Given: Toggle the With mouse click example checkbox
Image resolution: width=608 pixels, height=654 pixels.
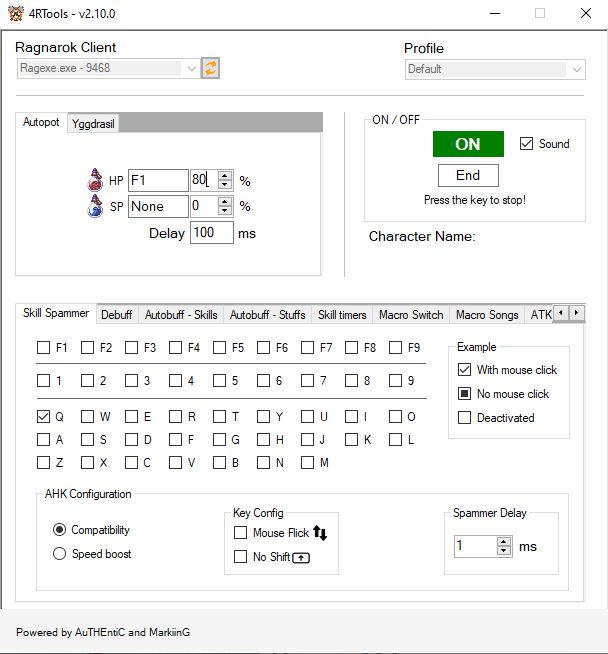Looking at the screenshot, I should point(464,370).
